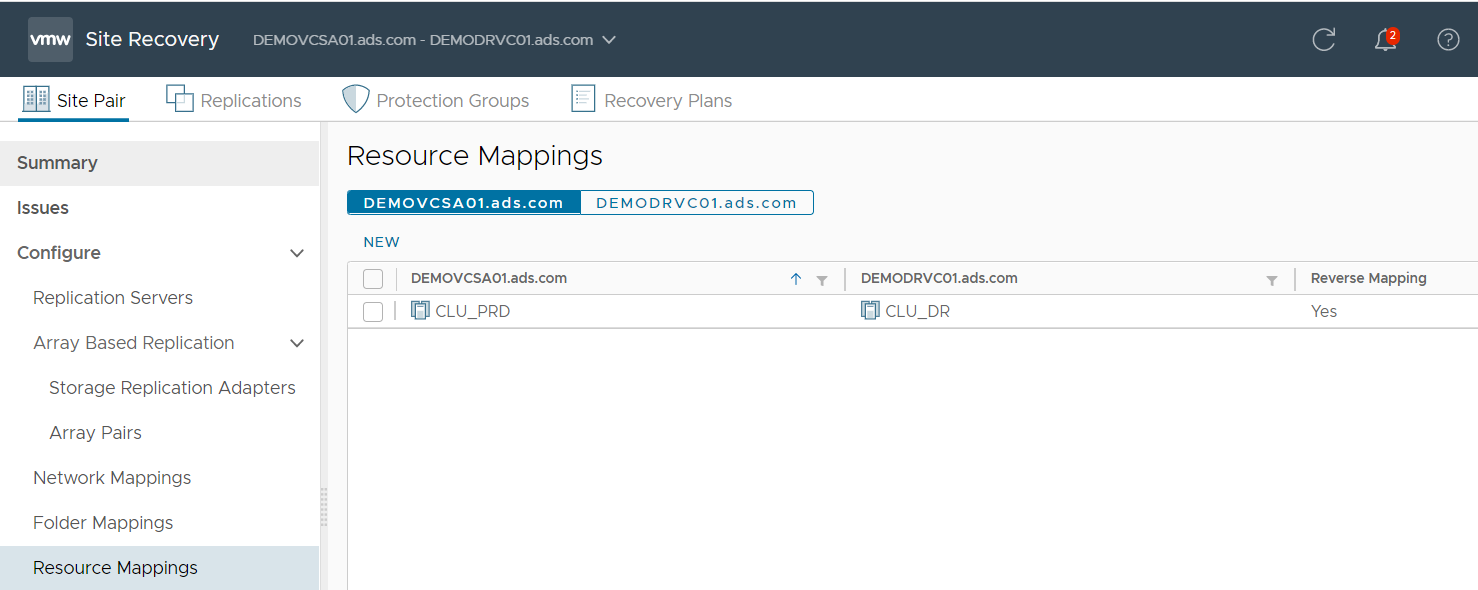
Task: Click the Configure label in sidebar
Action: [59, 253]
